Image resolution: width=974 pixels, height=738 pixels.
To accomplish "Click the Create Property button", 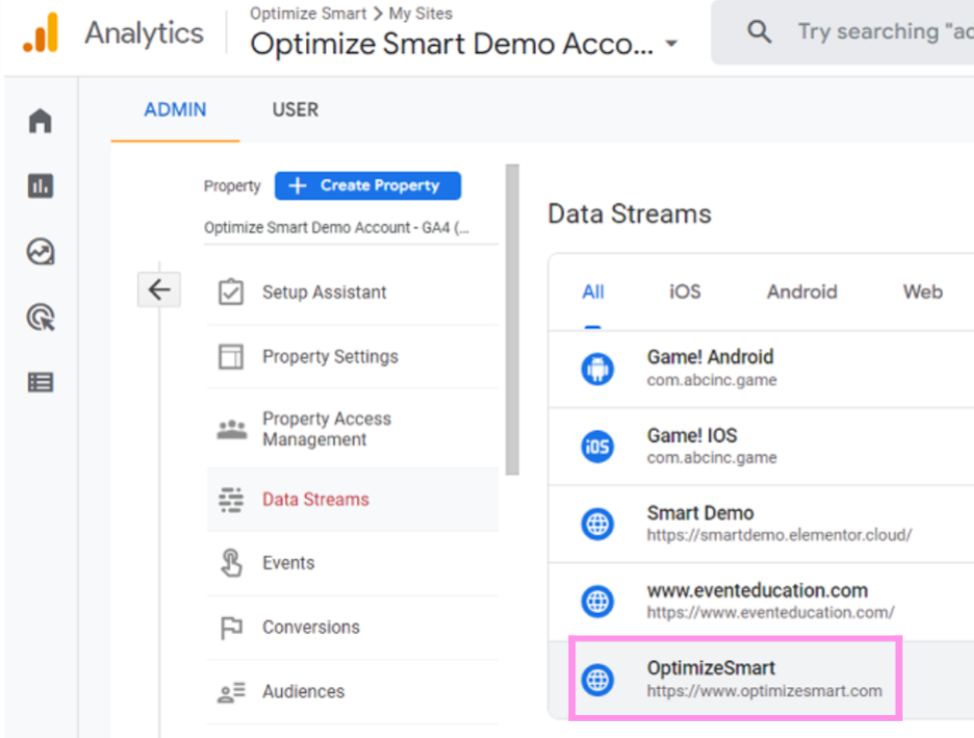I will coord(368,186).
